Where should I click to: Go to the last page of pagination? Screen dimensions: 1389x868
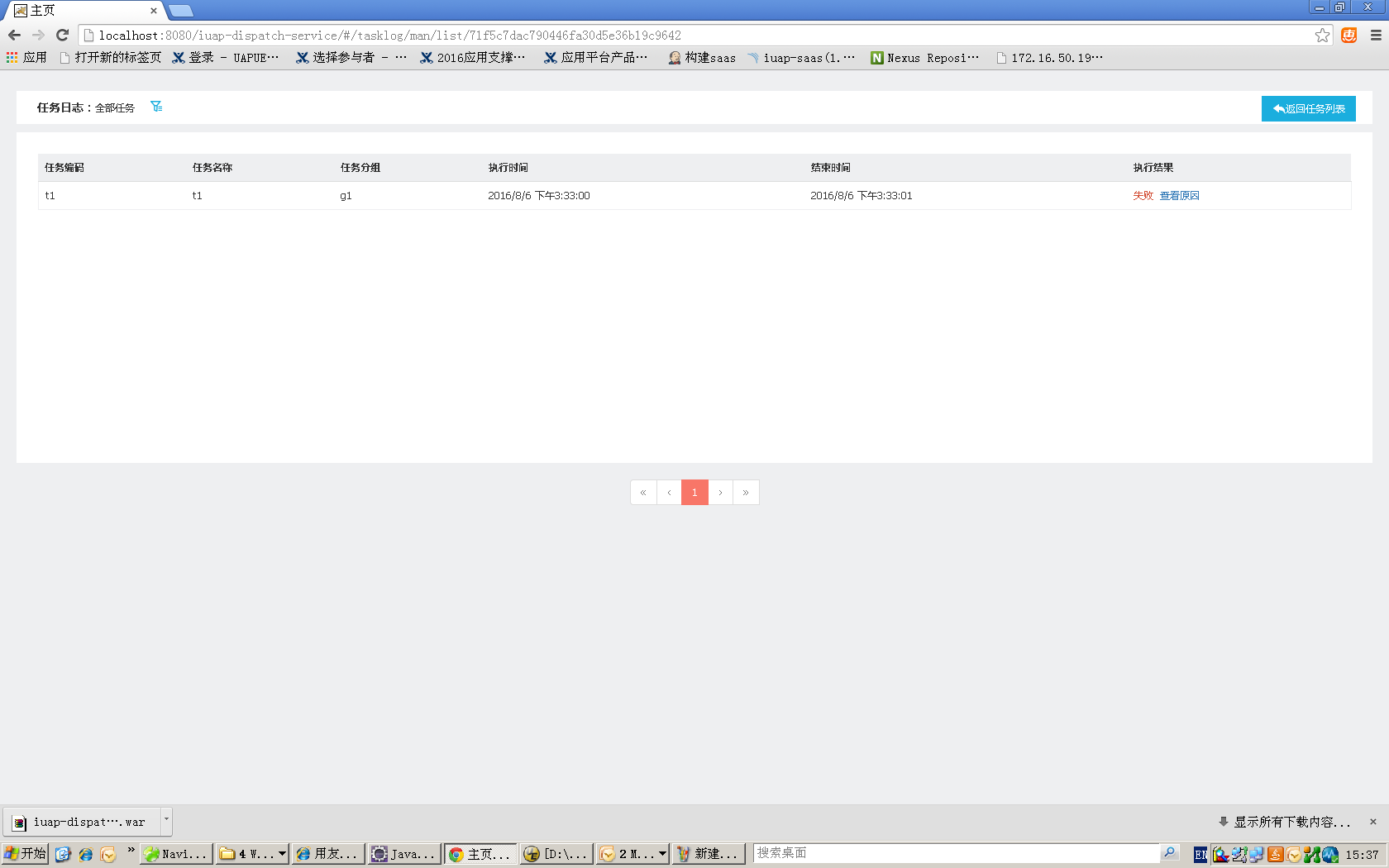coord(746,492)
